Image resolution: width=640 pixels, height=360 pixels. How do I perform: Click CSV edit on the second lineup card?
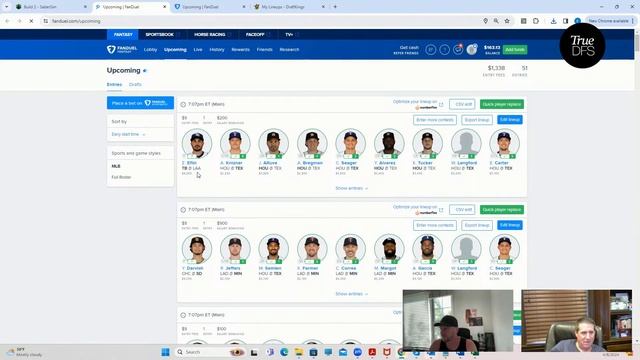[x=462, y=209]
